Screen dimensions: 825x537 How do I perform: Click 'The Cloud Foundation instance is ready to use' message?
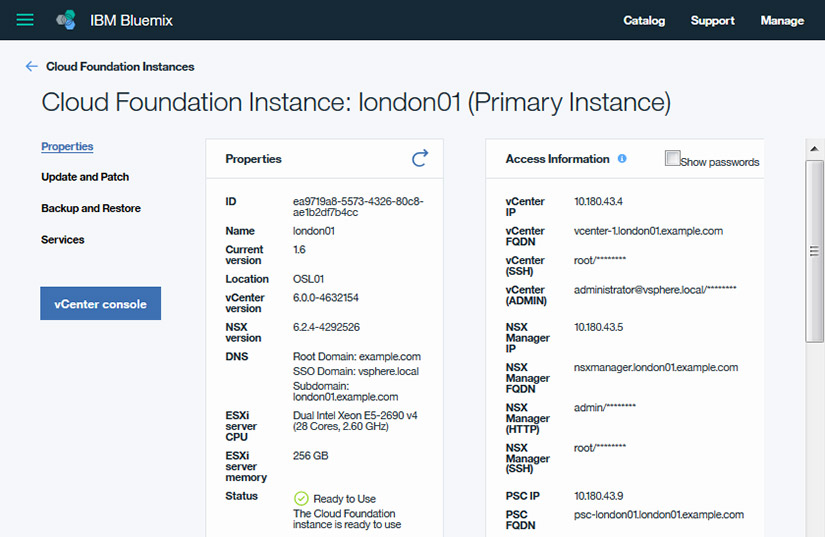[x=347, y=519]
